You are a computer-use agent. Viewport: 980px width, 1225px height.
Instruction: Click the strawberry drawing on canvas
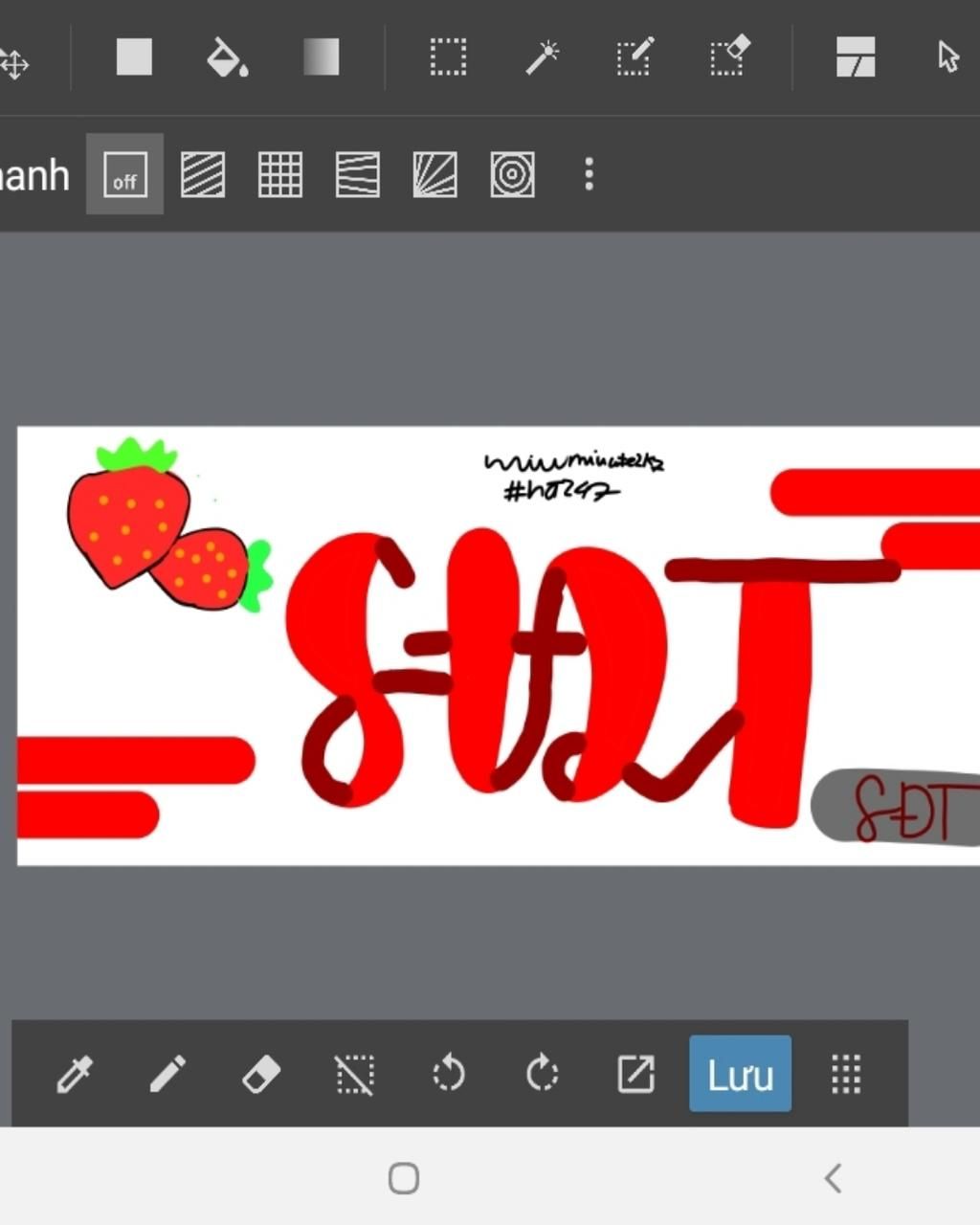click(x=169, y=524)
